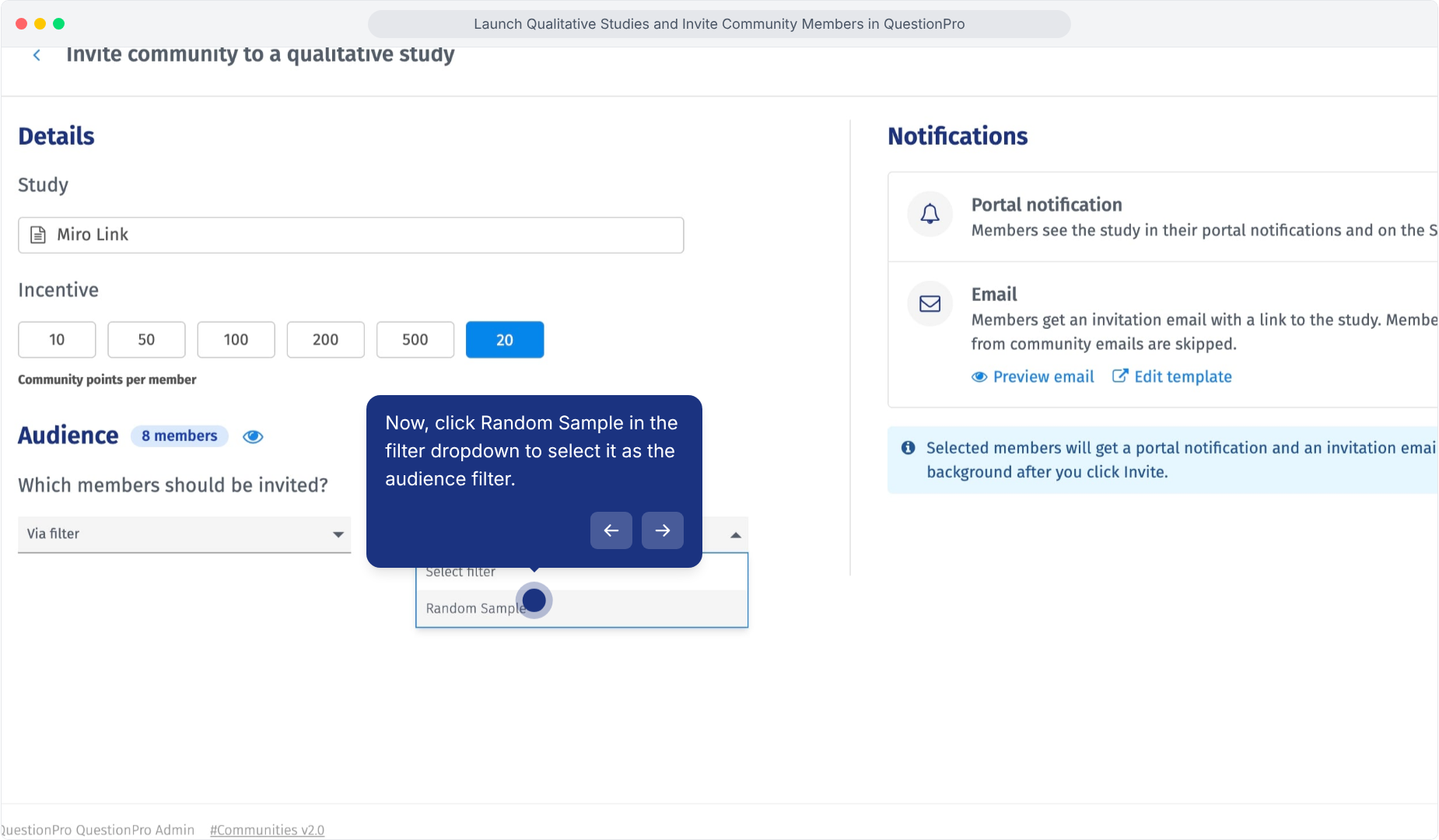Select the highlighted 20 points incentive
Image resolution: width=1439 pixels, height=840 pixels.
coord(505,340)
